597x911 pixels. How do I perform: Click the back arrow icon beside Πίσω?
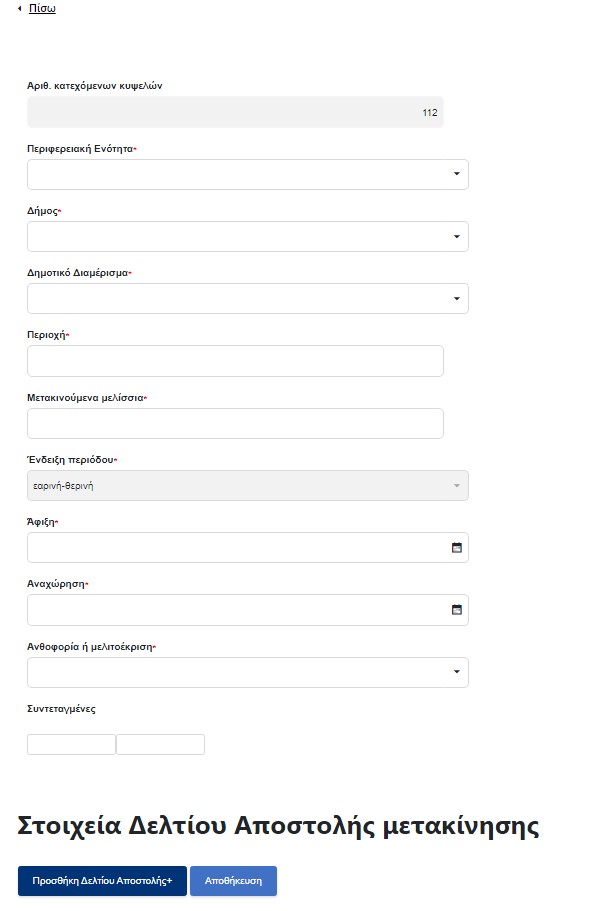point(20,9)
